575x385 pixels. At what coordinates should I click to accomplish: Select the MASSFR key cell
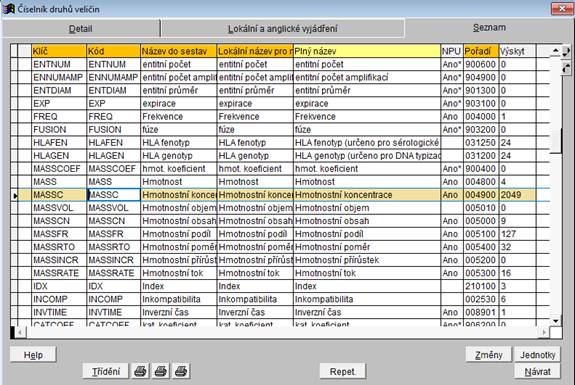pos(59,234)
